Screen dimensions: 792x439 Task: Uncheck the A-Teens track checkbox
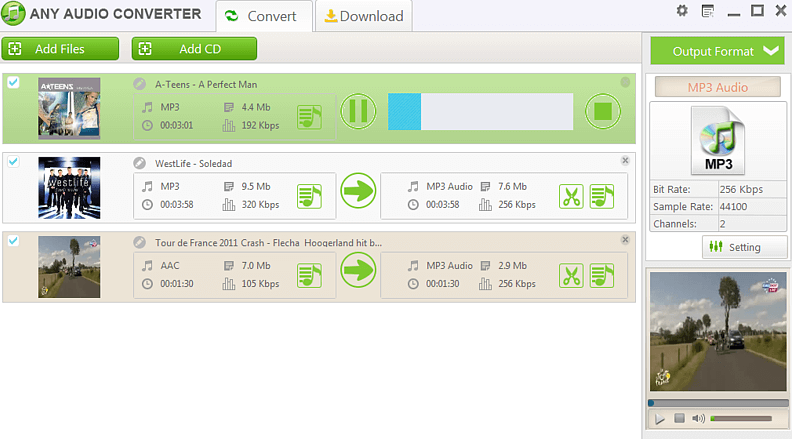point(13,82)
